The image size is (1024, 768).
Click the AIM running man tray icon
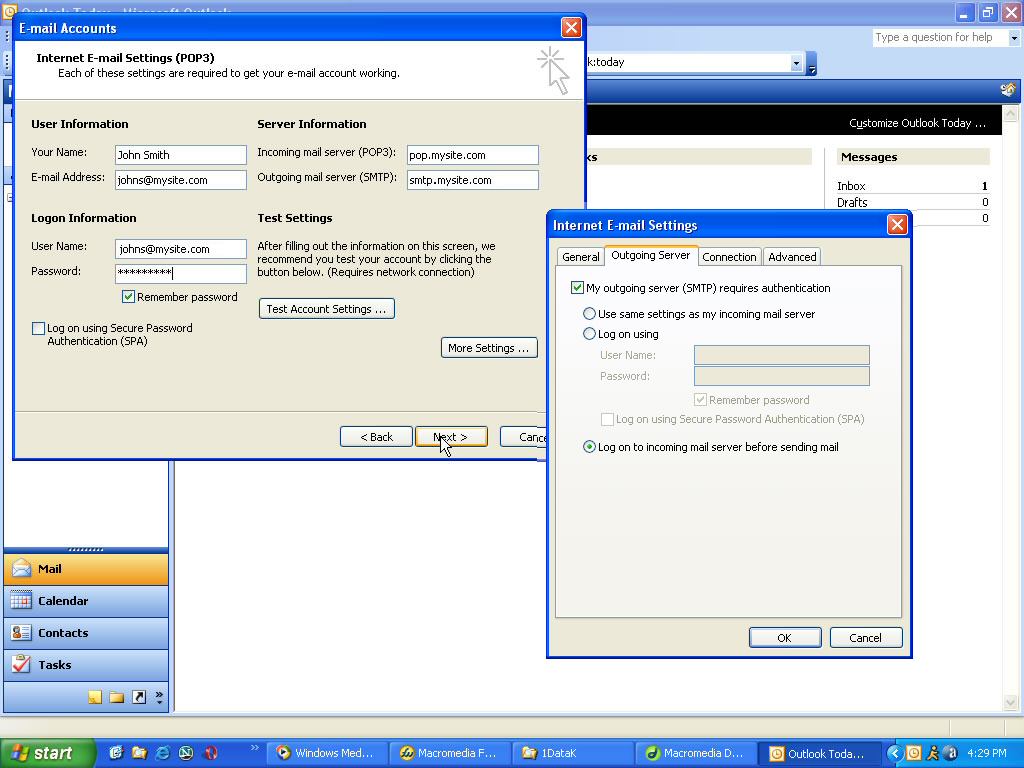[x=932, y=753]
